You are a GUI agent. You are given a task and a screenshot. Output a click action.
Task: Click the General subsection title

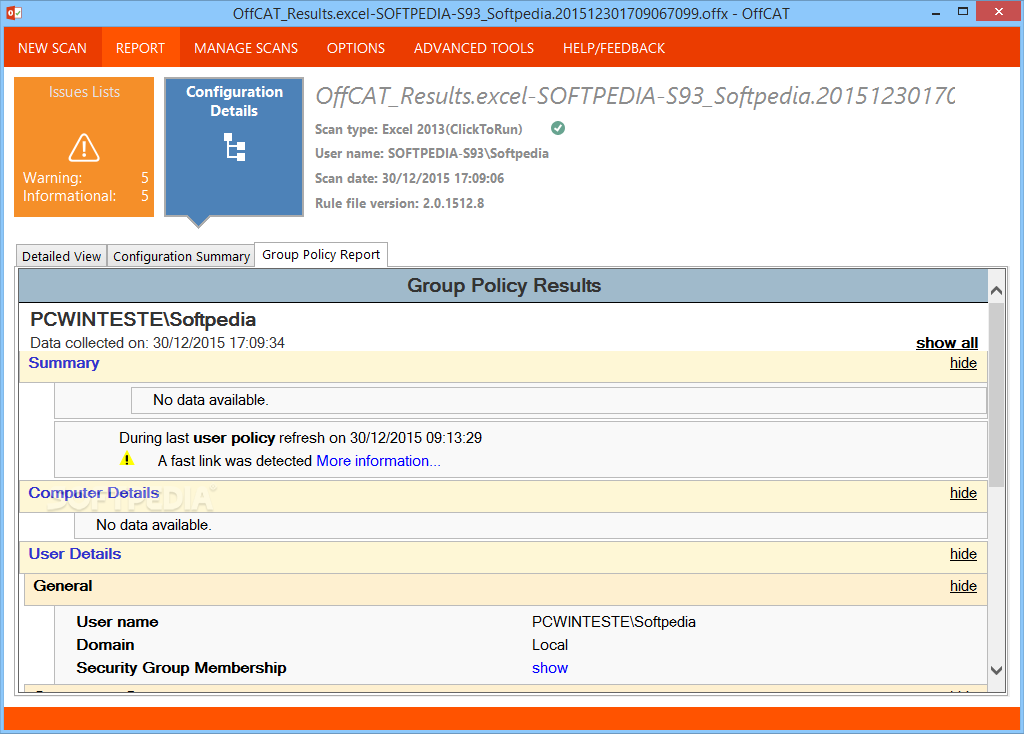point(63,586)
